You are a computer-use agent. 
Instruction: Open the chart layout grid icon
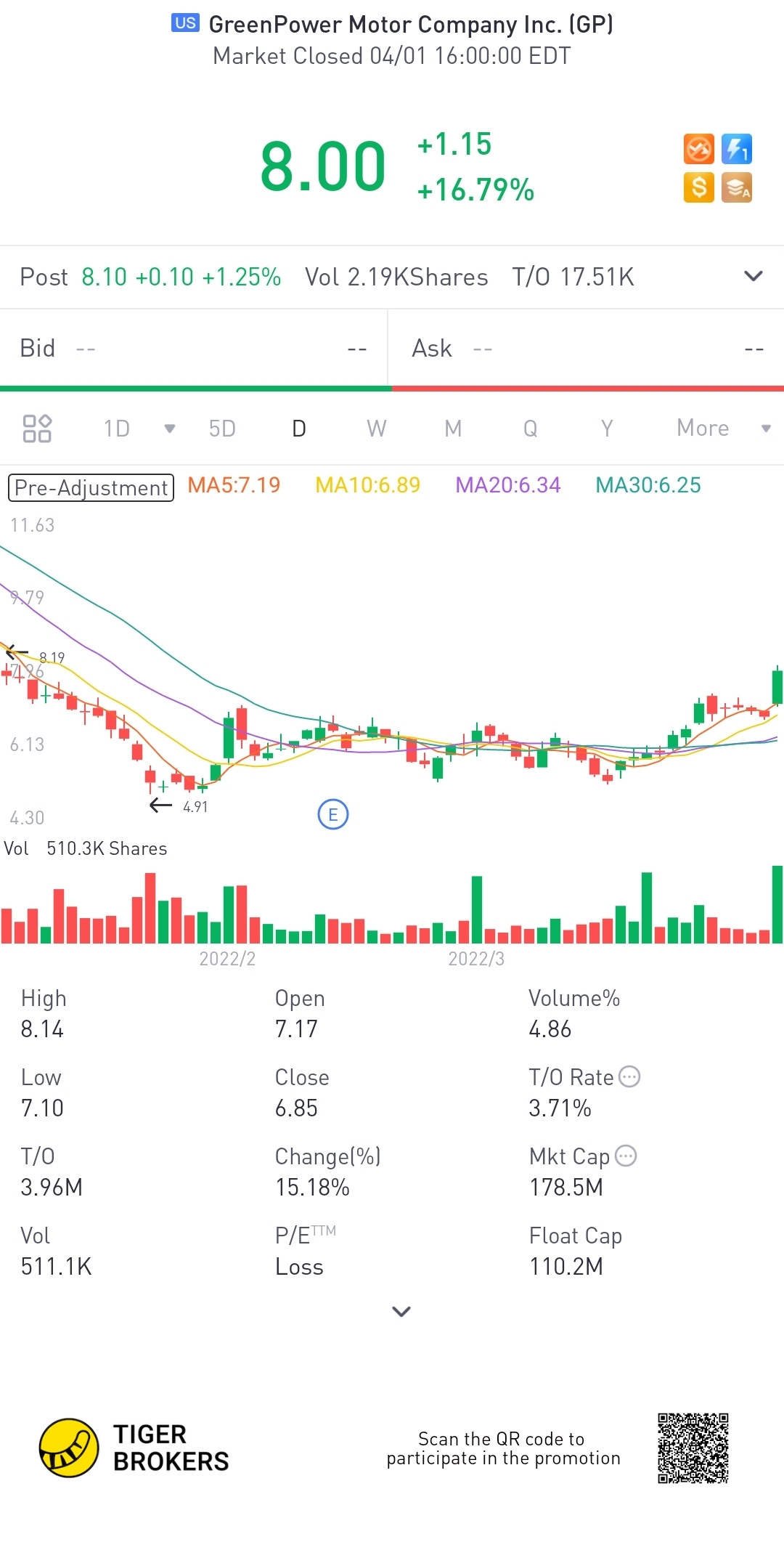[x=37, y=429]
